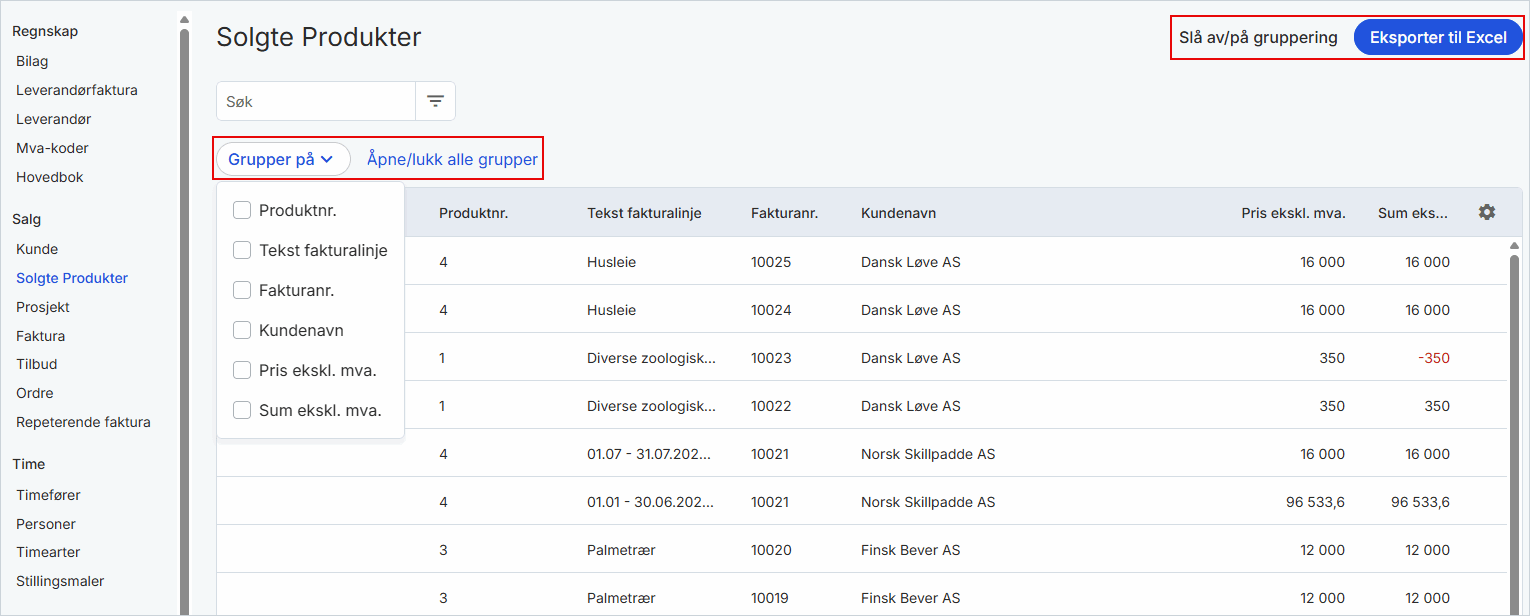Sort by Tekst fakturalinje column header
The height and width of the screenshot is (616, 1530).
(x=644, y=213)
